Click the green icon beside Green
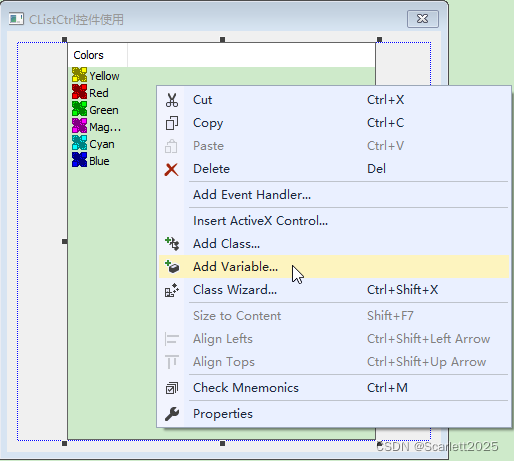Image resolution: width=514 pixels, height=461 pixels. [79, 109]
